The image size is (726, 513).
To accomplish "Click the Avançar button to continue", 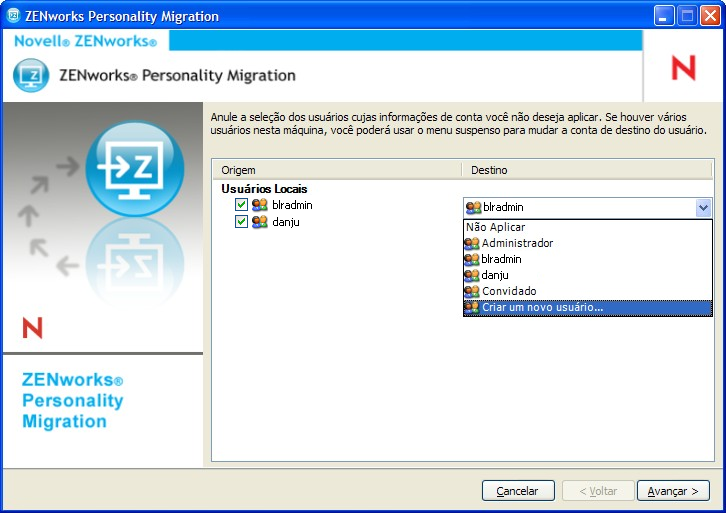I will 673,491.
